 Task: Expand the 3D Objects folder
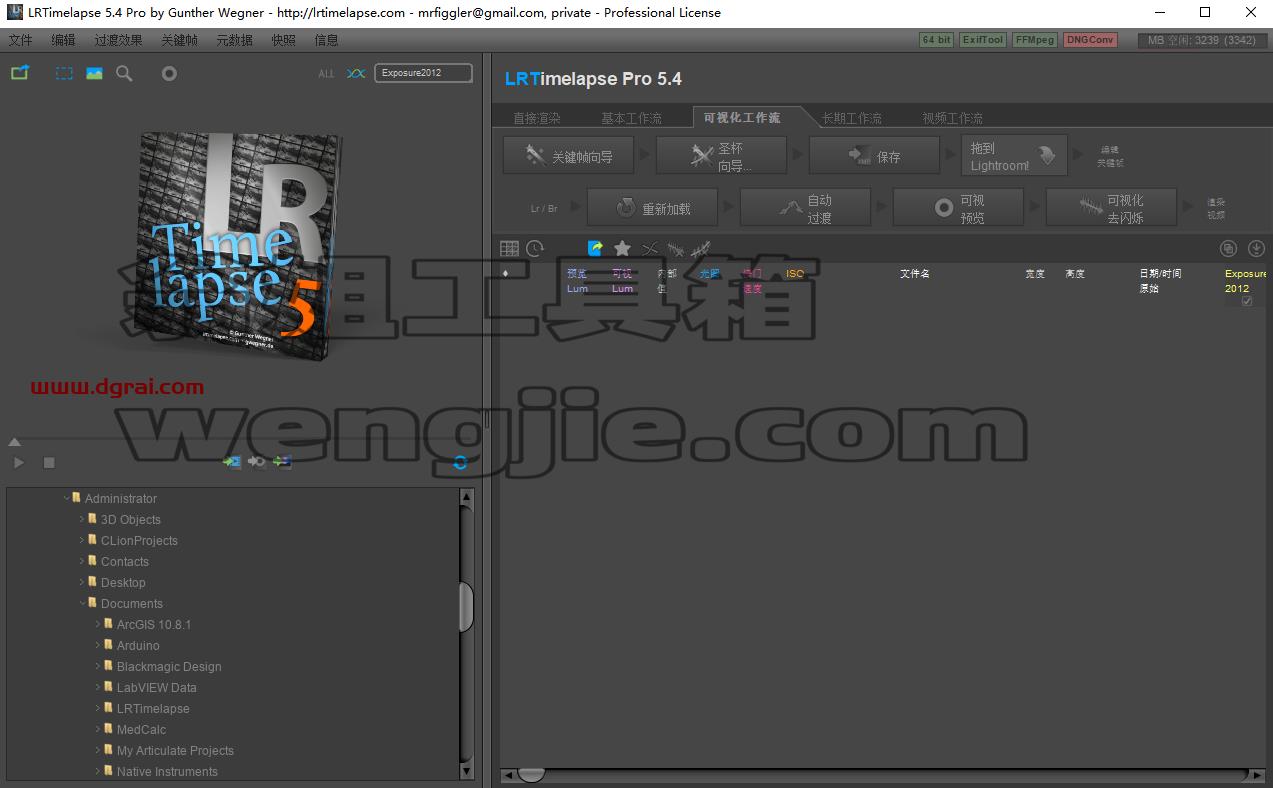pyautogui.click(x=82, y=519)
